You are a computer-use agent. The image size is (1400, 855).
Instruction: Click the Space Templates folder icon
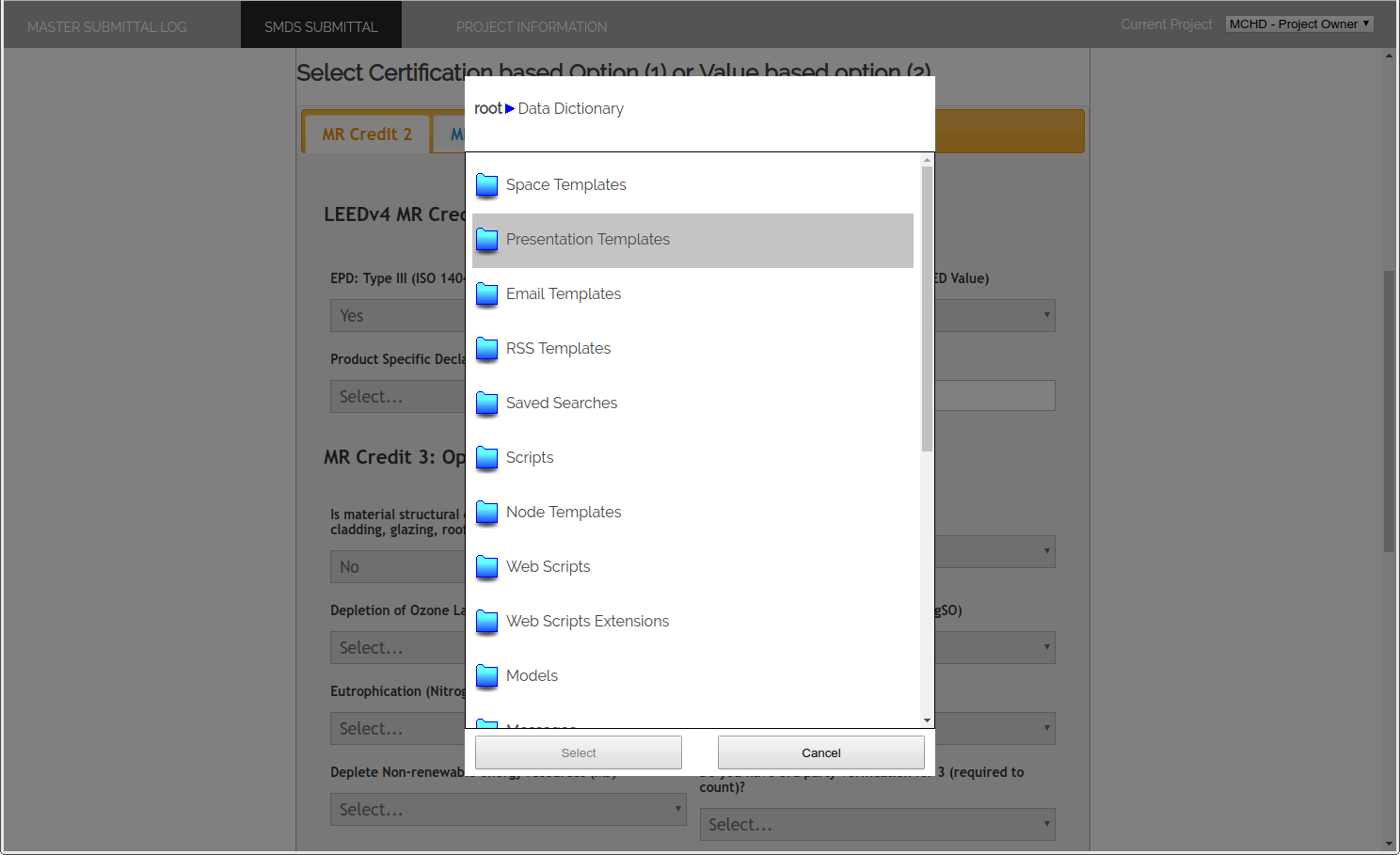pos(486,185)
